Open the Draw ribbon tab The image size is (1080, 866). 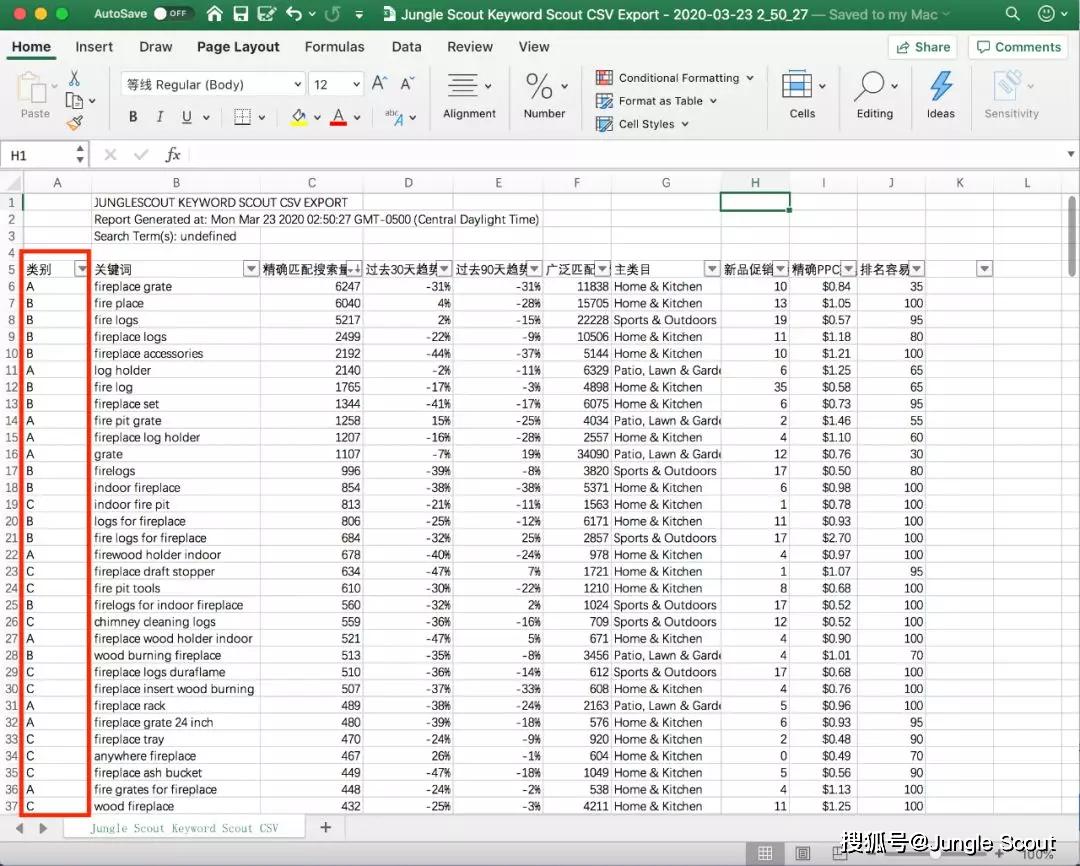tap(156, 47)
